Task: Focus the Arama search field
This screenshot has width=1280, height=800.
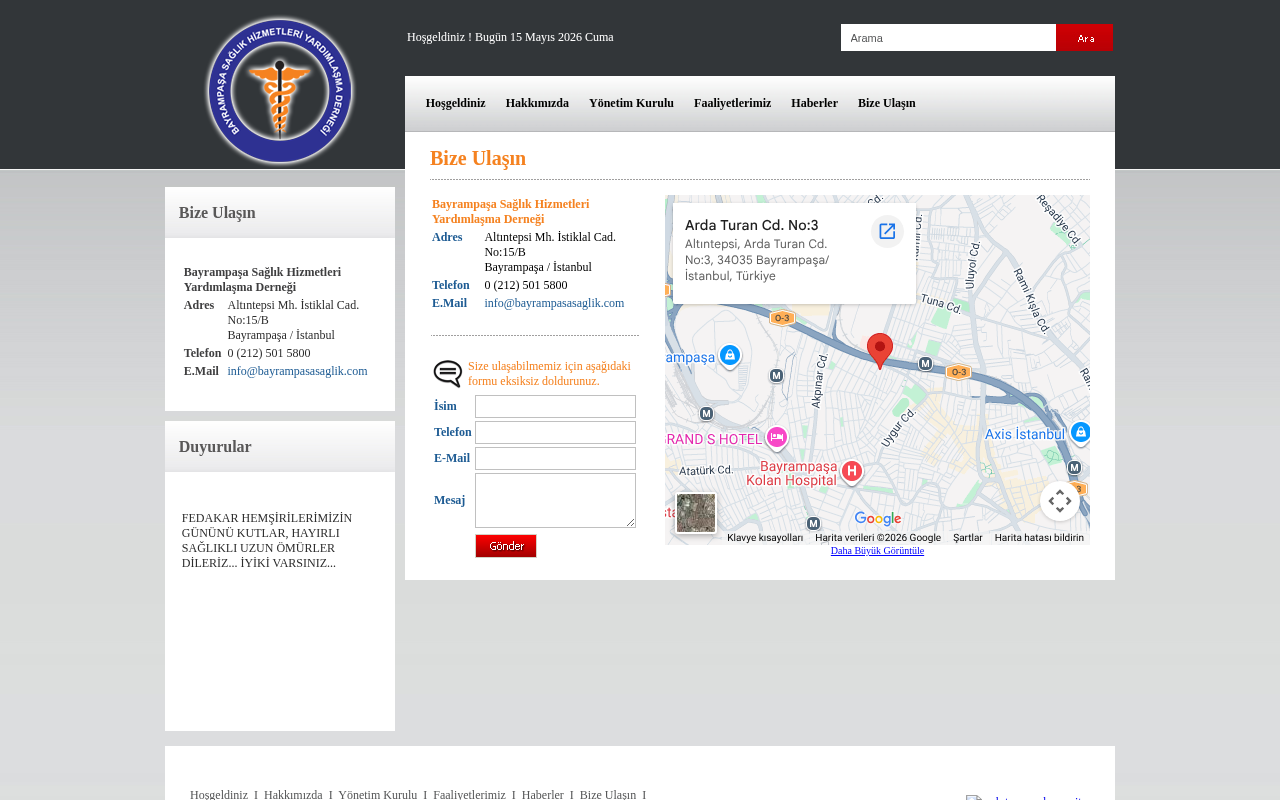Action: [x=948, y=38]
